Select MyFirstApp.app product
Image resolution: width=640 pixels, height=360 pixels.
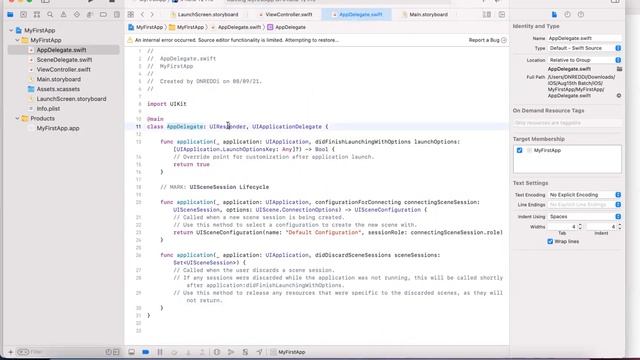[x=58, y=128]
